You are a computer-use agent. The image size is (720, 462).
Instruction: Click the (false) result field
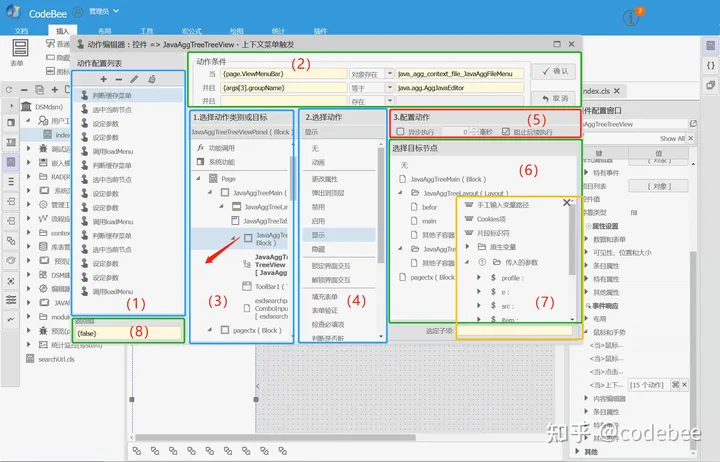pos(128,333)
